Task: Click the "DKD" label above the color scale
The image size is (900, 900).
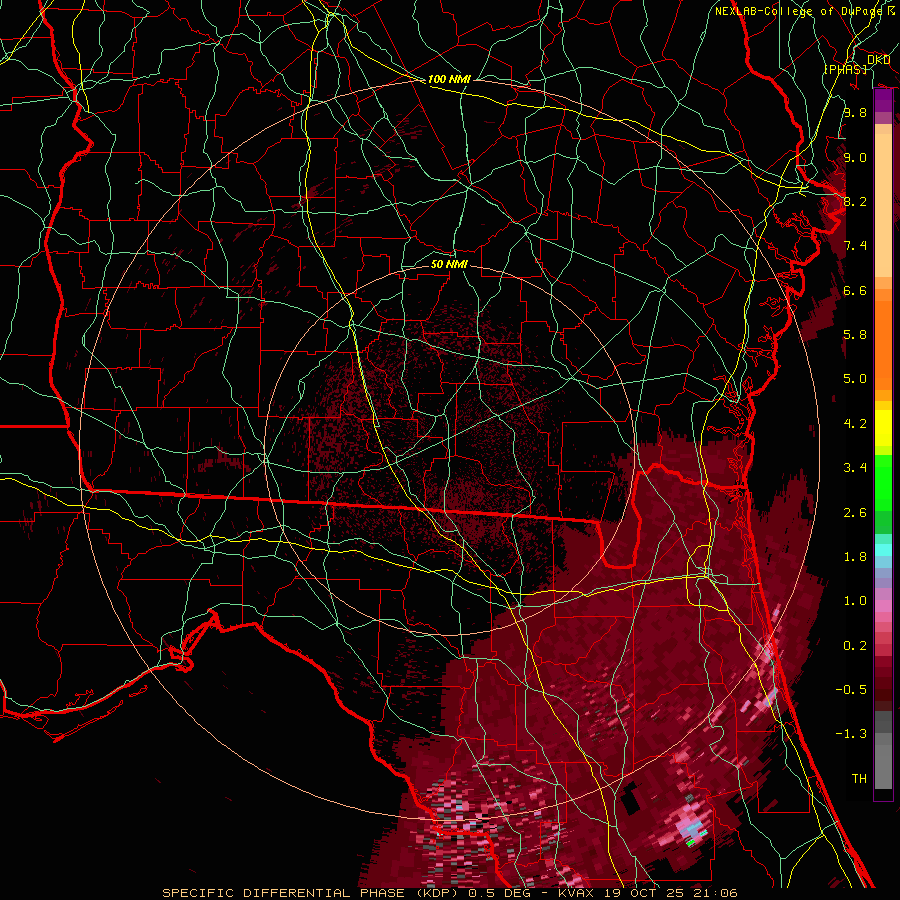Action: pos(878,60)
